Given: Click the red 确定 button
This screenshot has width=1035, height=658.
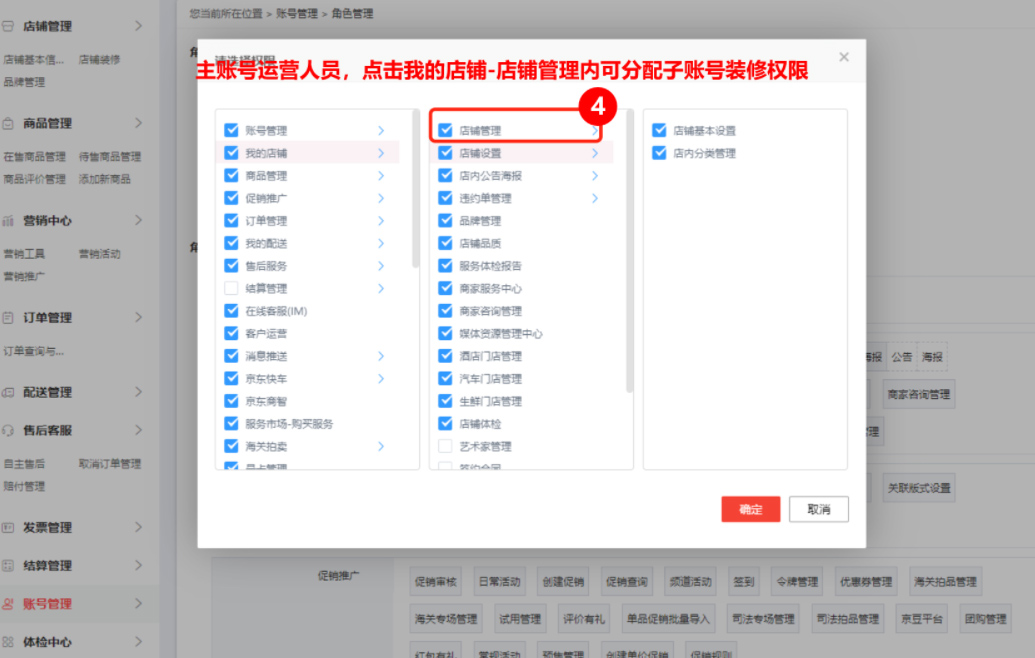Looking at the screenshot, I should (750, 509).
